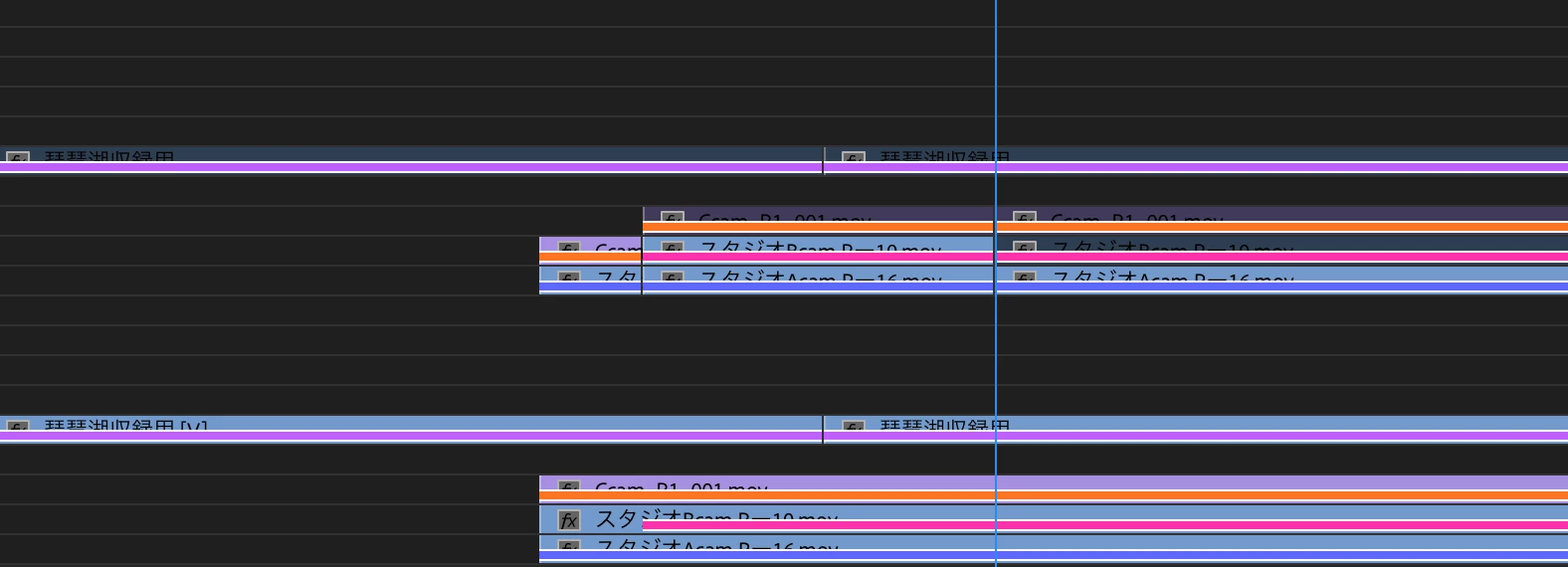1568x567 pixels.
Task: Click fx badge on short purple Ccam clip
Action: pos(568,247)
